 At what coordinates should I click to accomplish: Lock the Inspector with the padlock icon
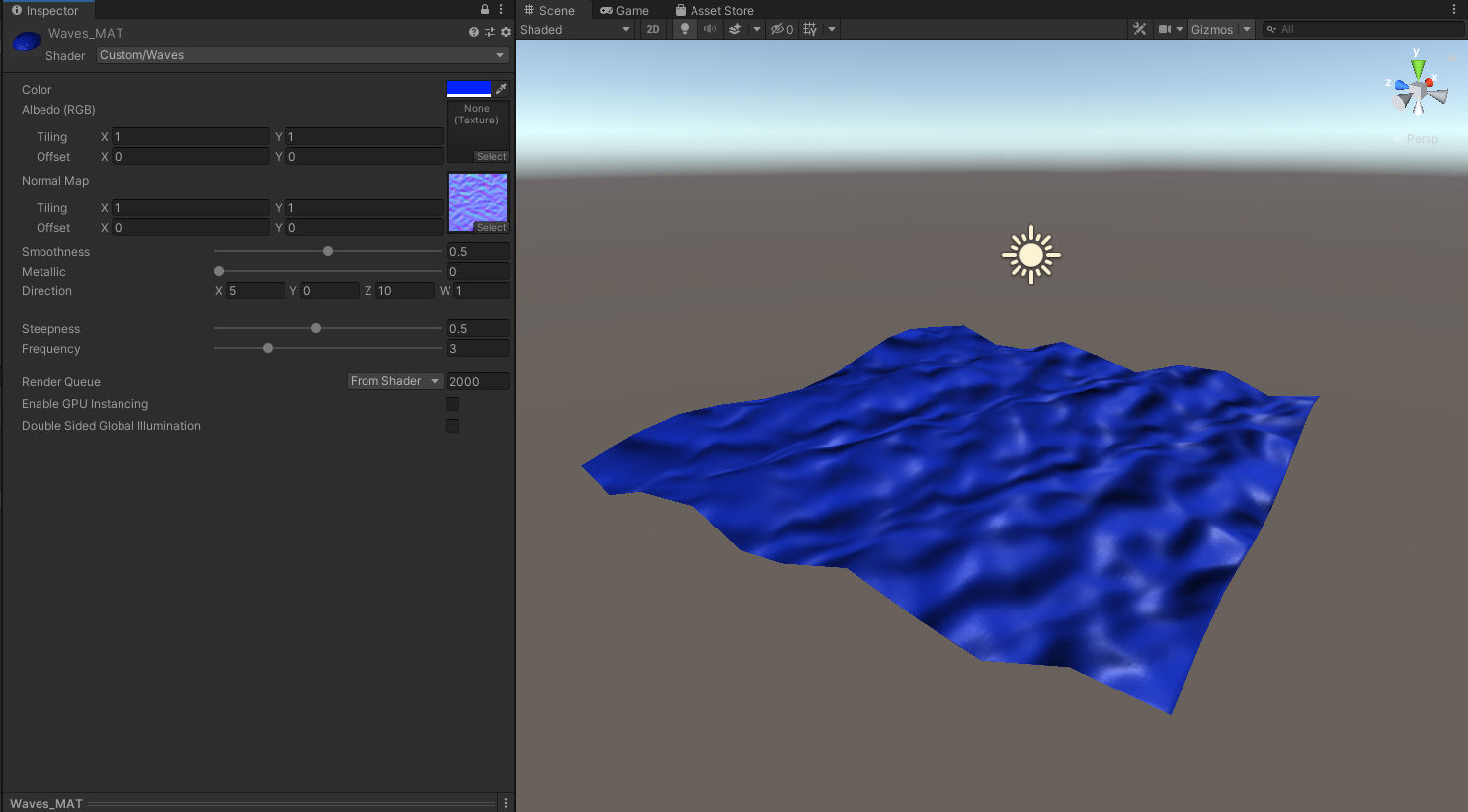point(485,10)
